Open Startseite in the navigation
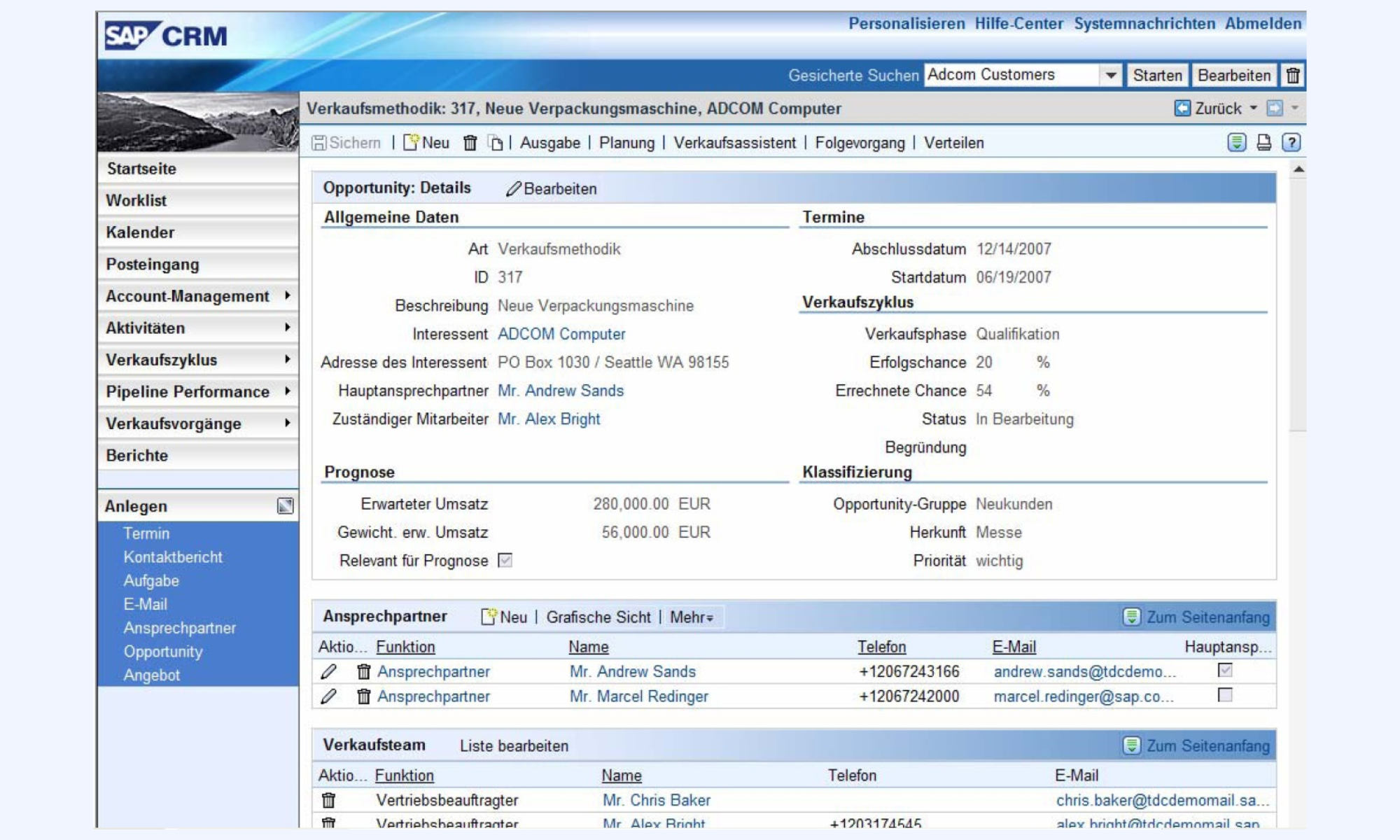Image resolution: width=1400 pixels, height=840 pixels. click(x=198, y=169)
